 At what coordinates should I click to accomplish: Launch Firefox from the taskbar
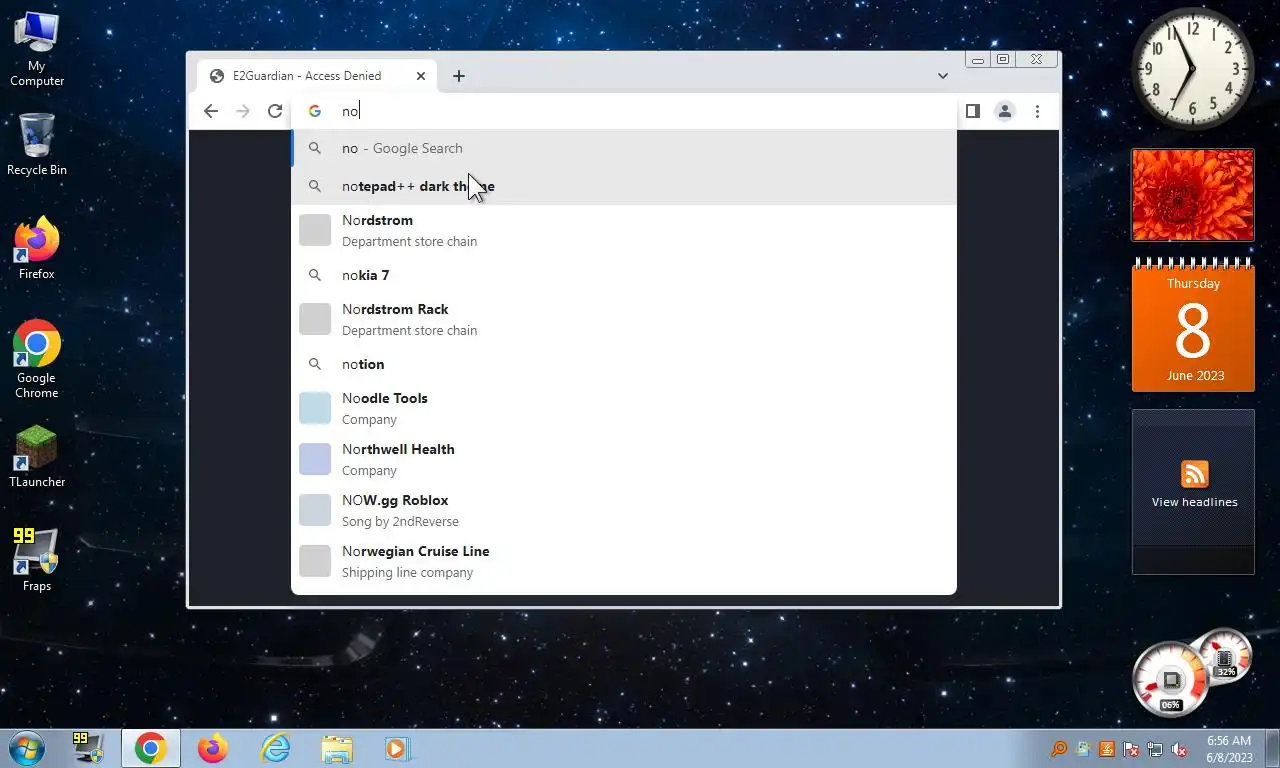(x=213, y=748)
